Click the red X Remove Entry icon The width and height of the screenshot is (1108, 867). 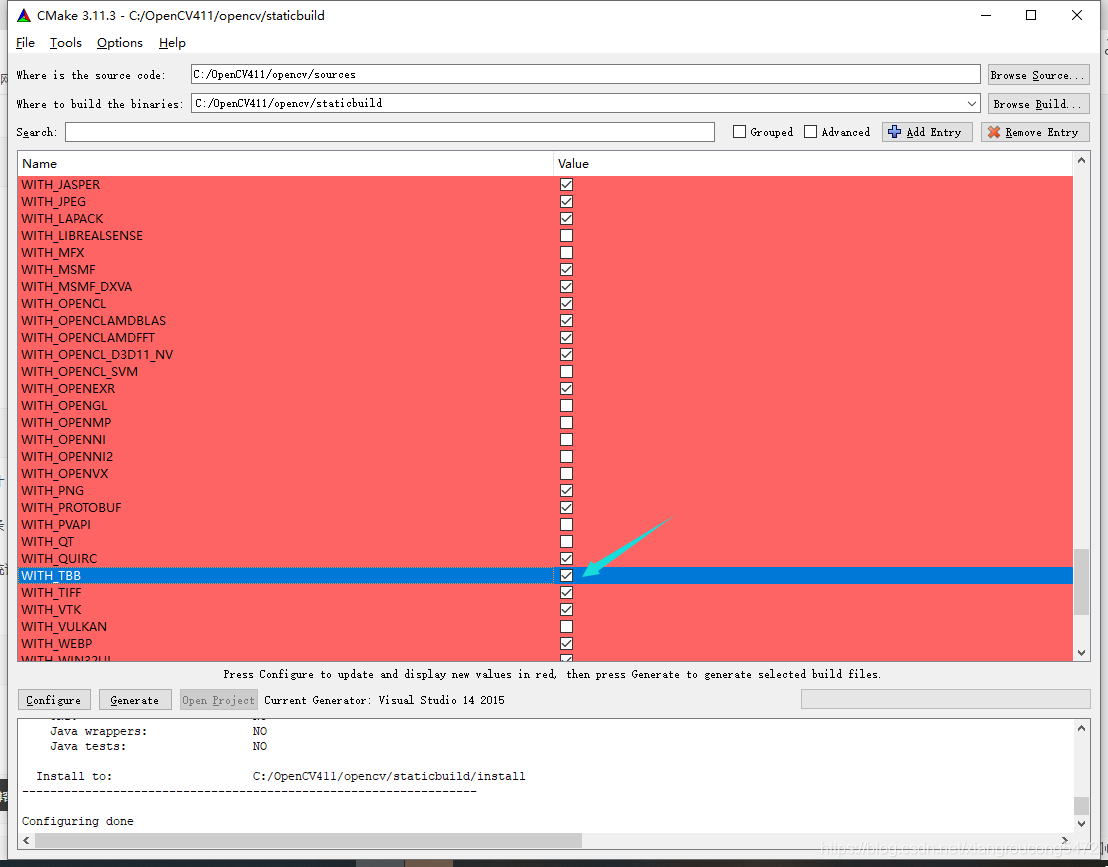994,132
